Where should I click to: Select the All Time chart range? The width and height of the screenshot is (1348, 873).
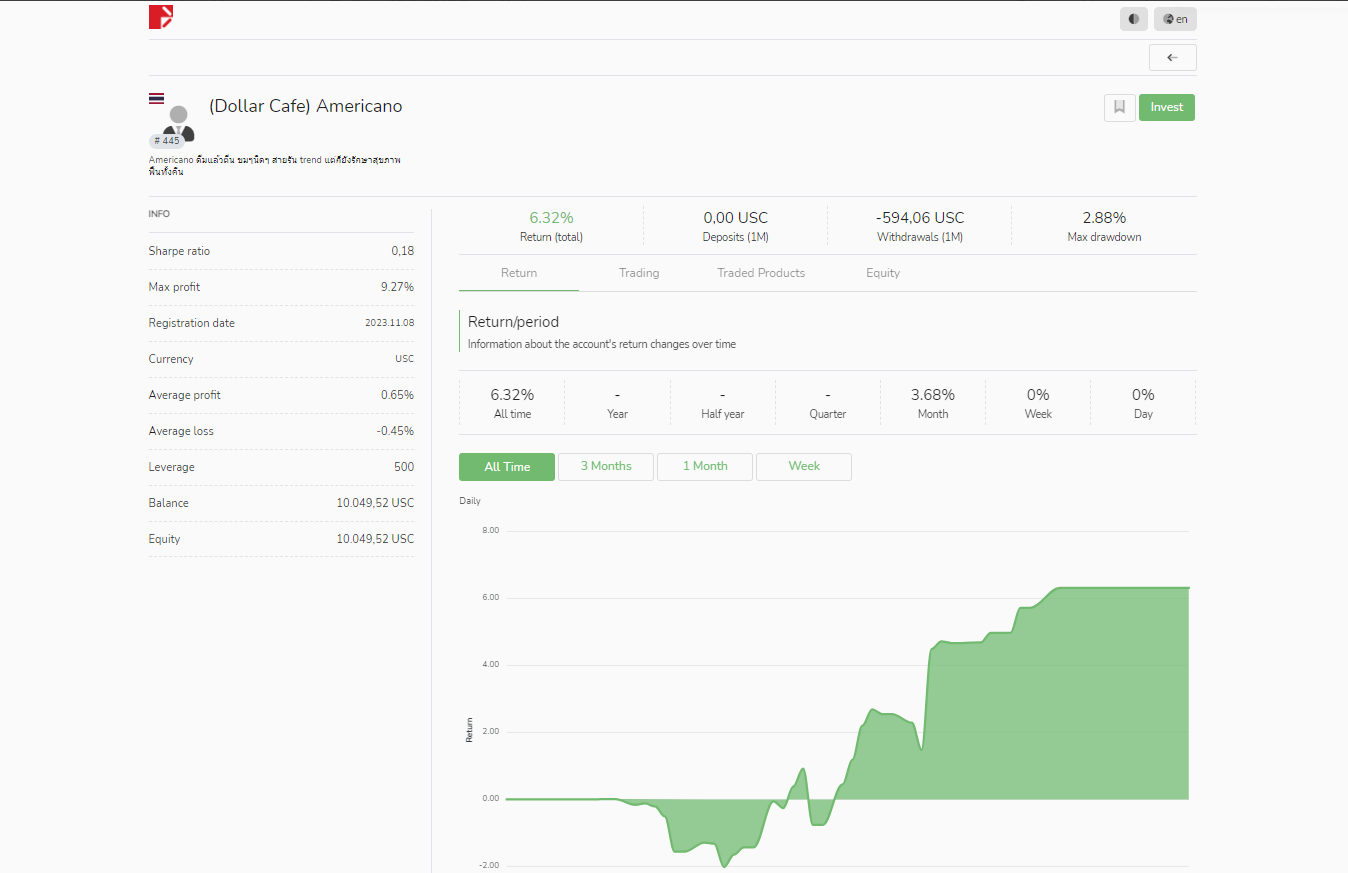point(507,467)
